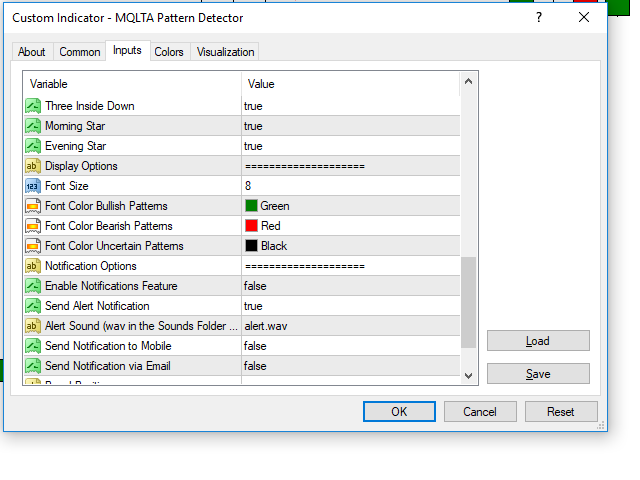Select the Send Notification to Mobile label
This screenshot has height=480, width=640.
[108, 346]
